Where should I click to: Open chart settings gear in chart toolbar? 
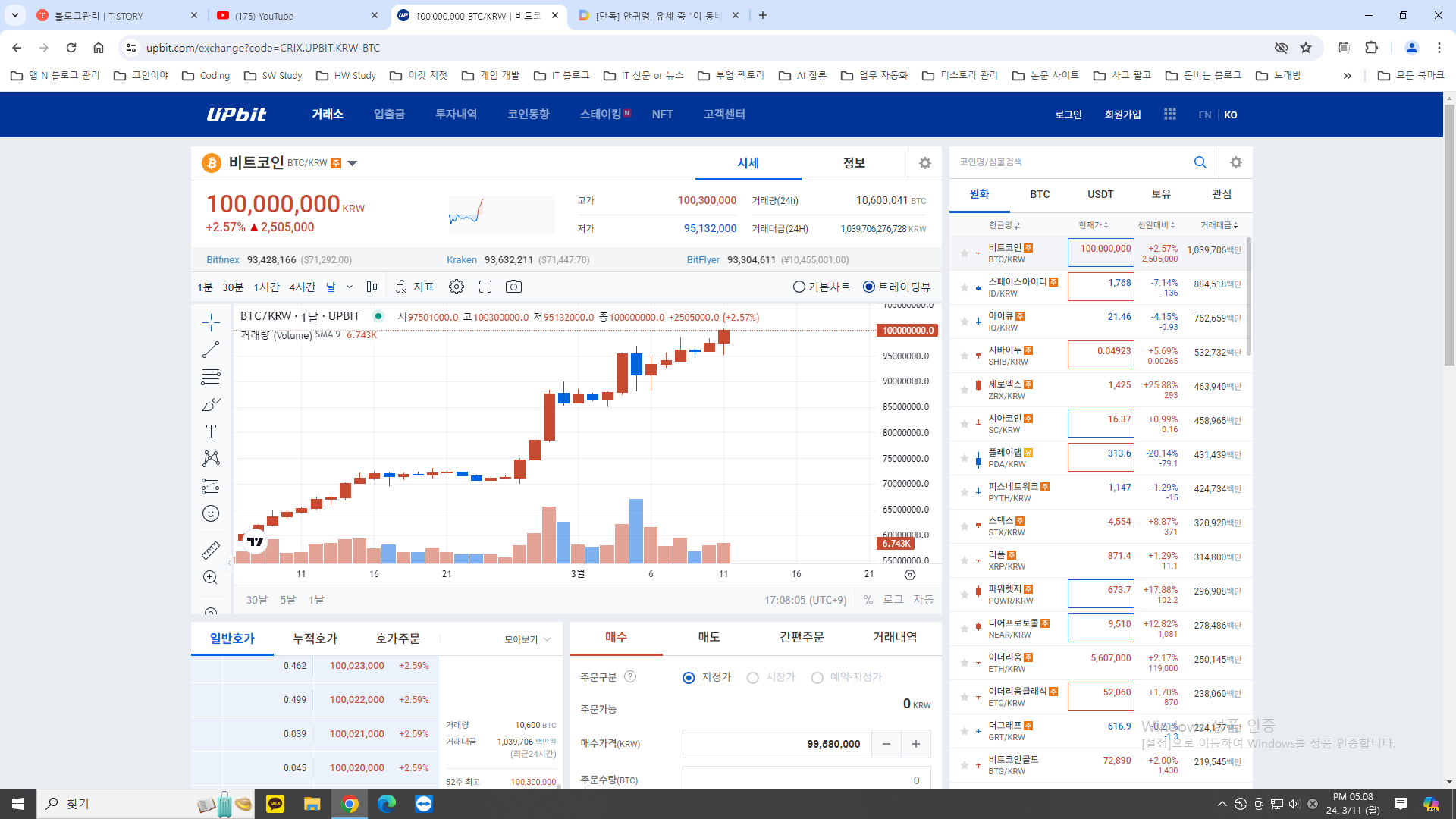coord(457,287)
